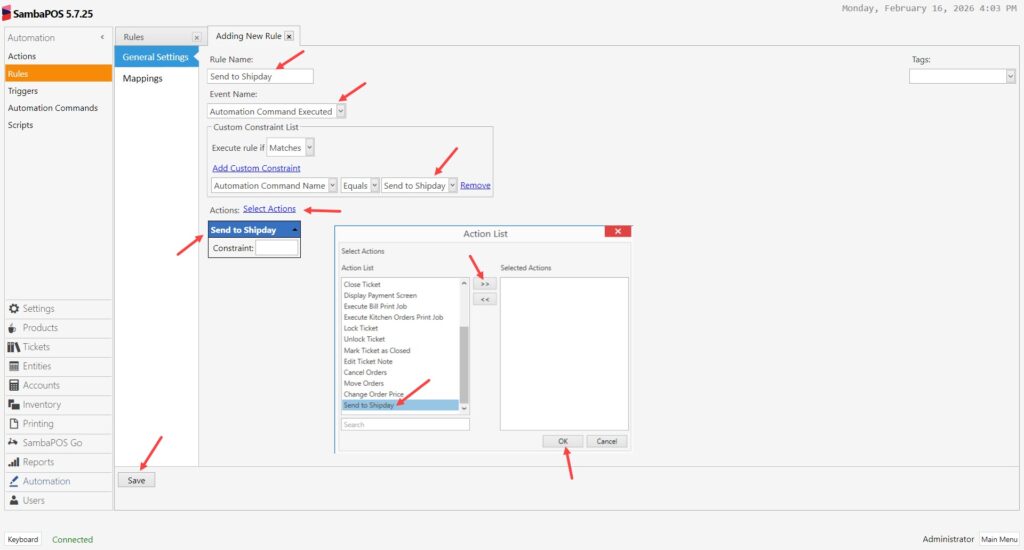
Task: Open the Execute rule if Matches dropdown
Action: [309, 147]
